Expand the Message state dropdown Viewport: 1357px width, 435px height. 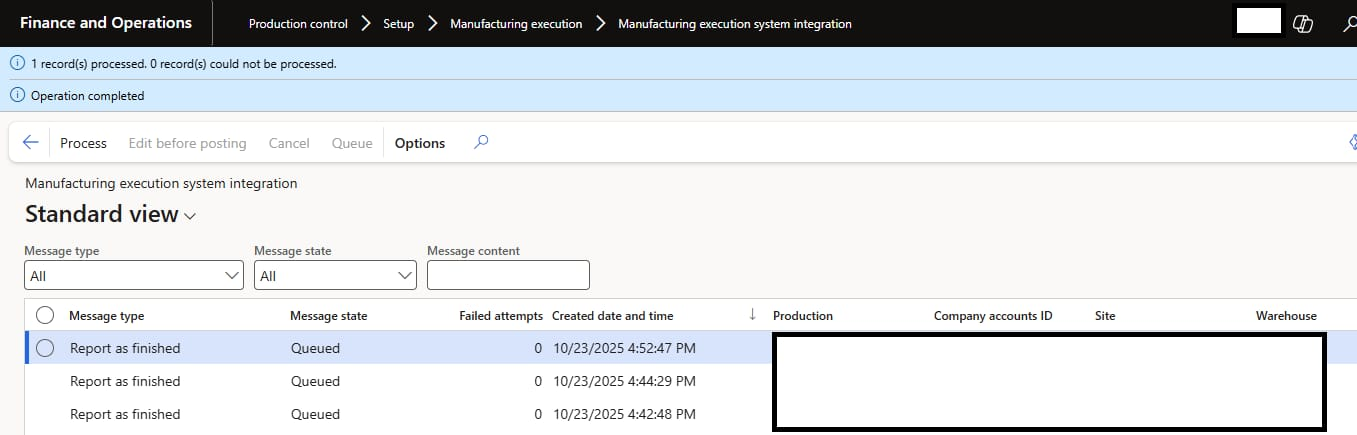[x=405, y=276]
